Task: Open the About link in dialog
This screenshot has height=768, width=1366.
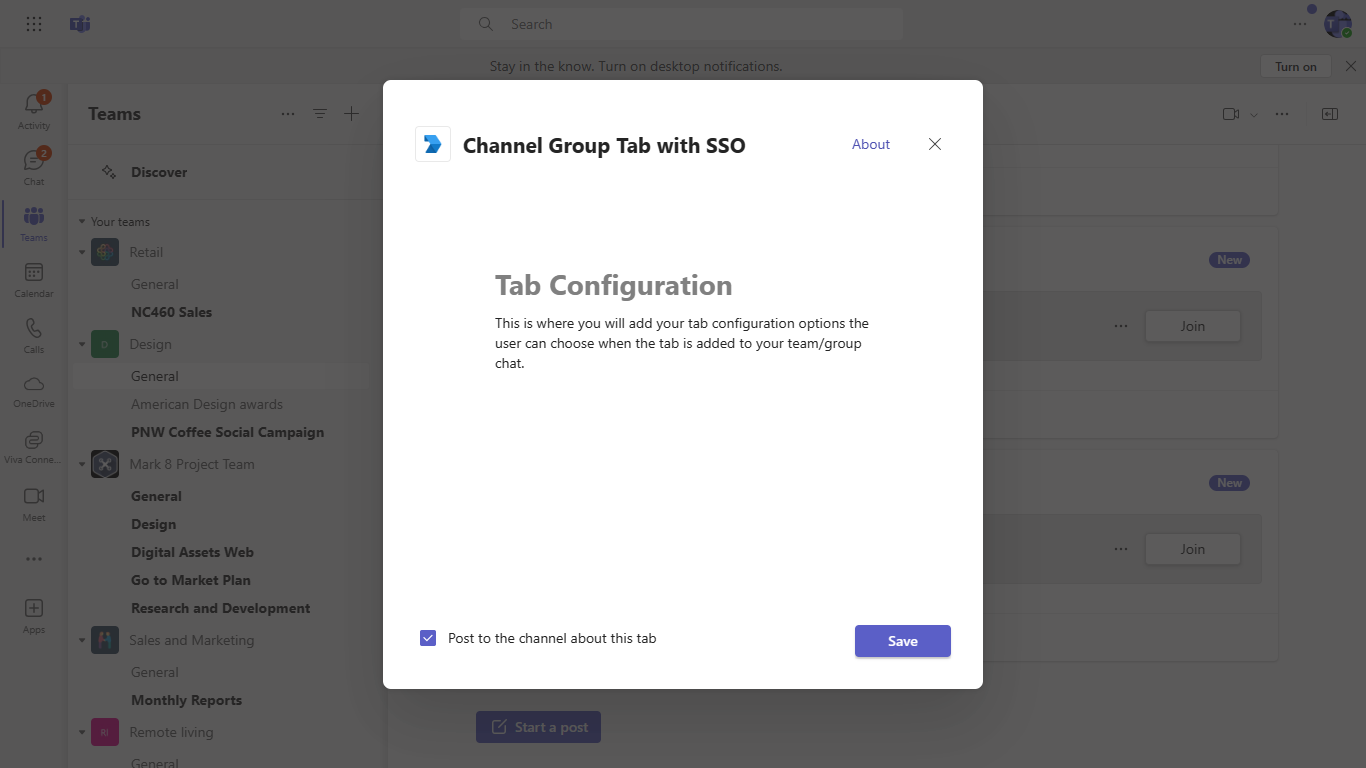Action: (871, 144)
